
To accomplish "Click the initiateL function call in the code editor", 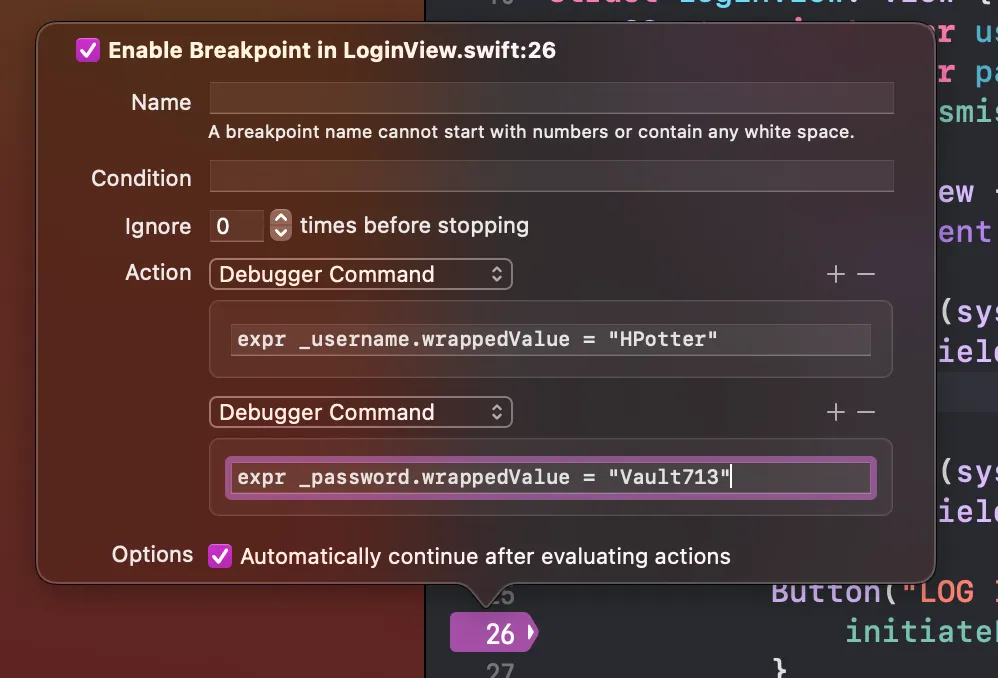I will pos(918,631).
